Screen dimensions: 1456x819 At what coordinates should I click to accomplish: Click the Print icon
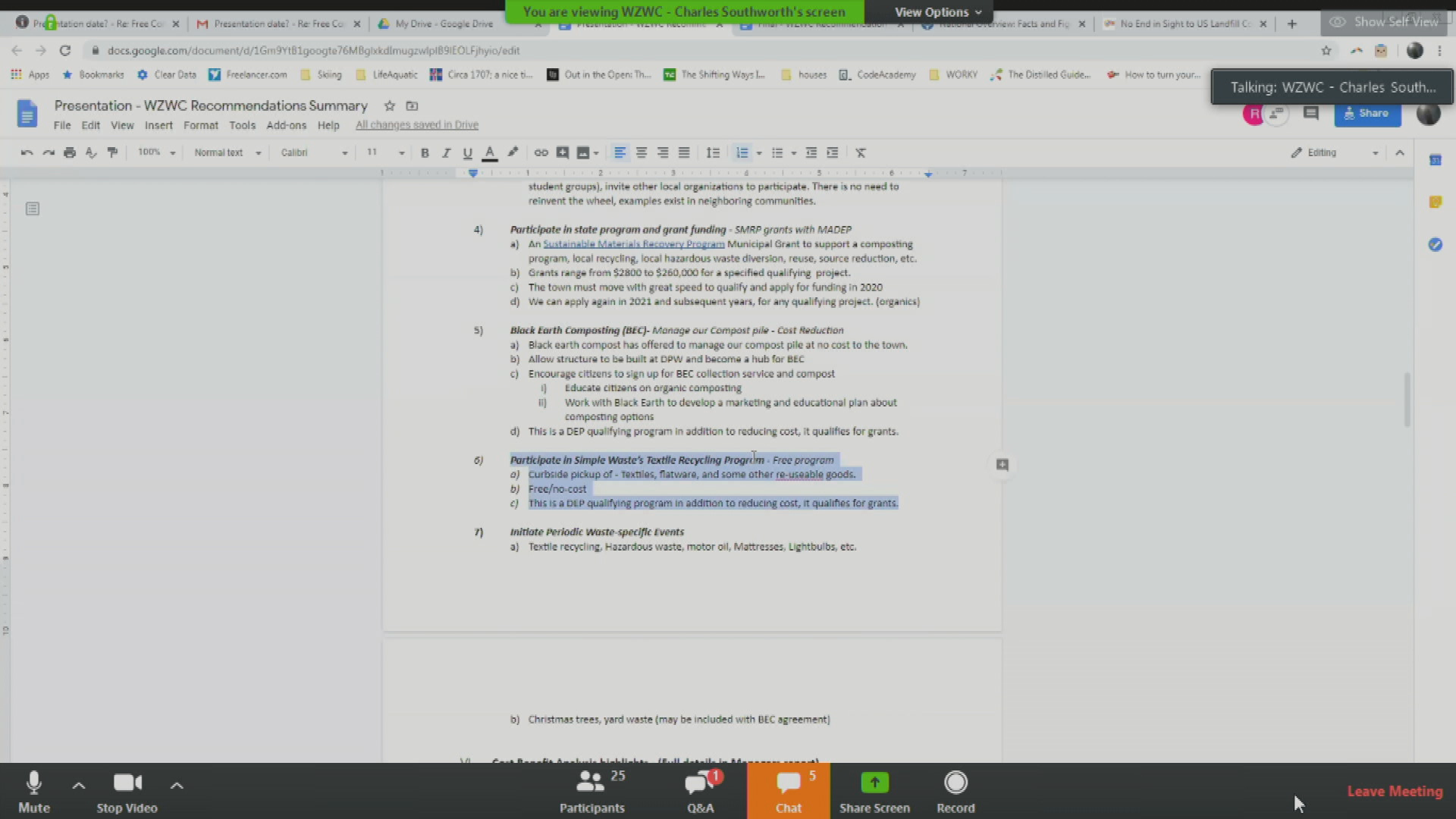[x=70, y=152]
